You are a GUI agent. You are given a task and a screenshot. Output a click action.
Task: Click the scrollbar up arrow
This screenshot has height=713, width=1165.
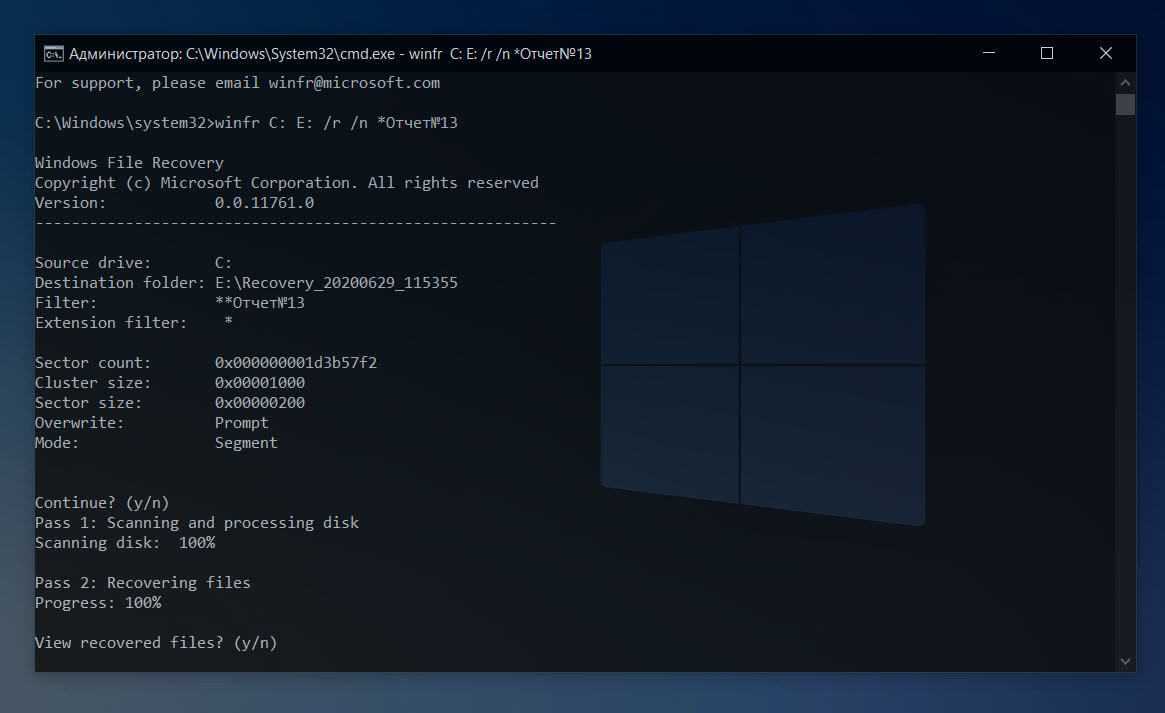click(x=1125, y=82)
